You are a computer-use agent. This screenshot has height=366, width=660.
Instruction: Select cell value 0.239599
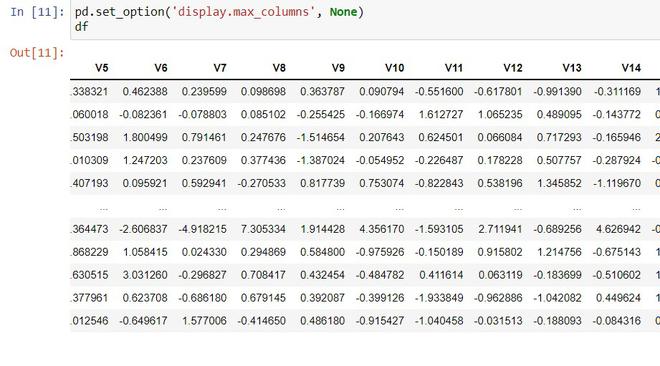pyautogui.click(x=204, y=91)
